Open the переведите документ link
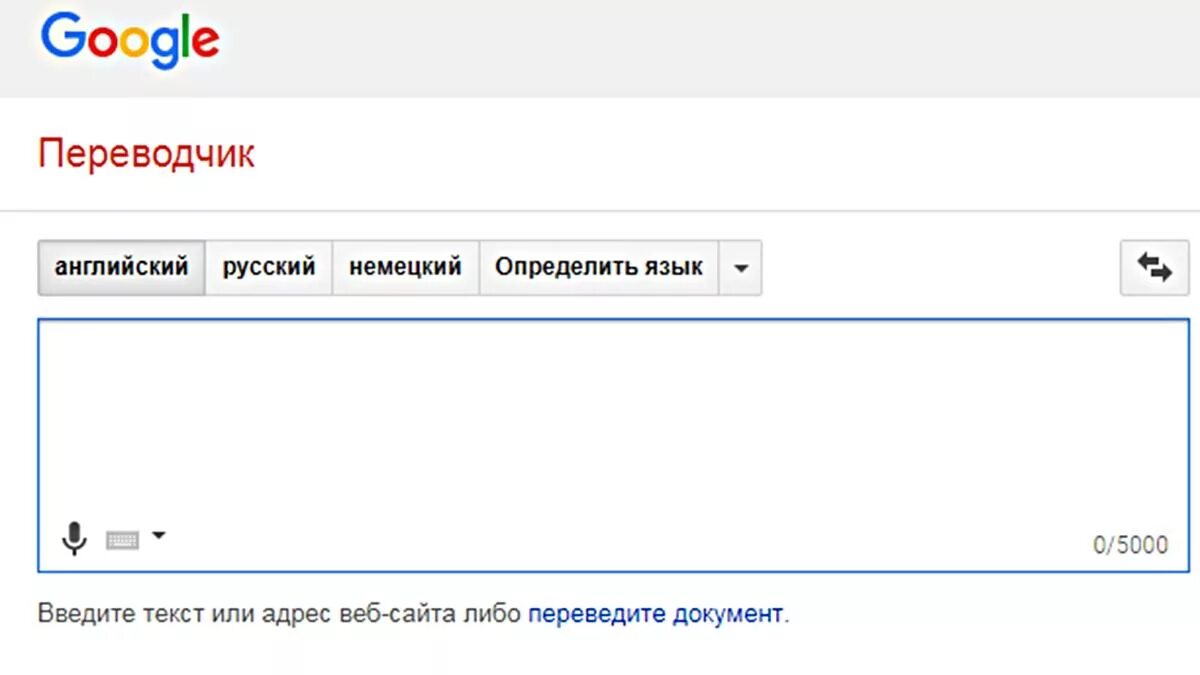This screenshot has height=675, width=1200. pos(655,613)
